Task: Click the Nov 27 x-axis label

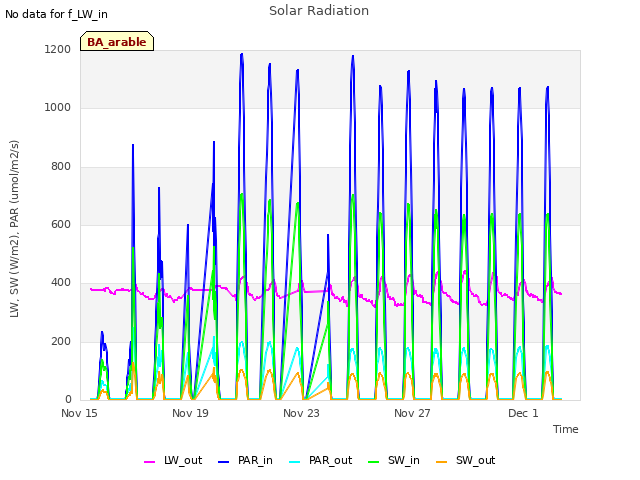Action: 412,413
